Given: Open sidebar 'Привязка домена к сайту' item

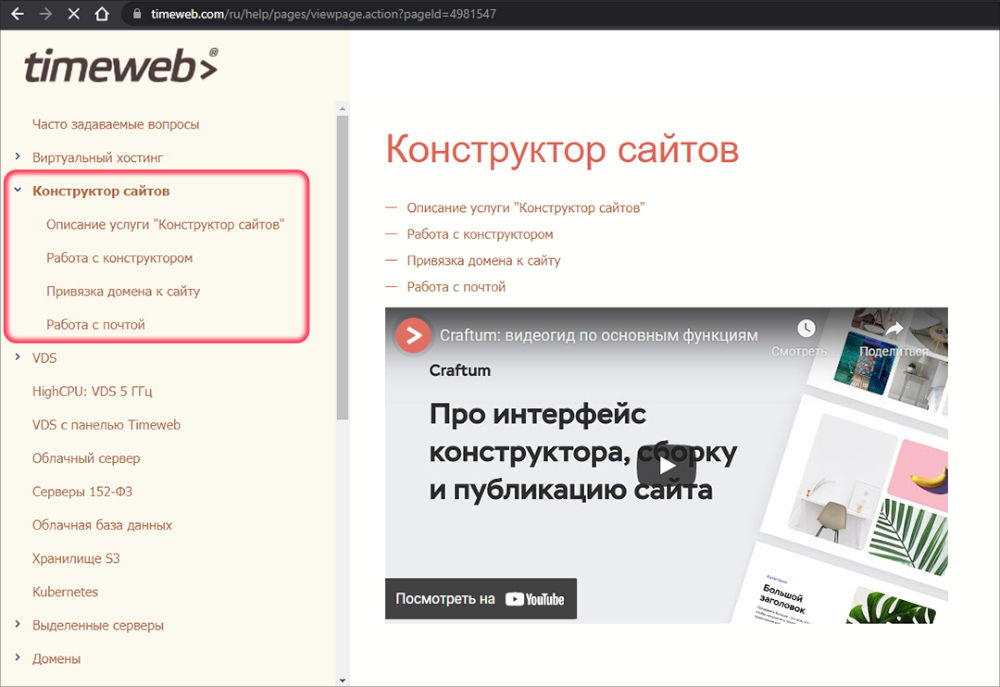Looking at the screenshot, I should 123,292.
